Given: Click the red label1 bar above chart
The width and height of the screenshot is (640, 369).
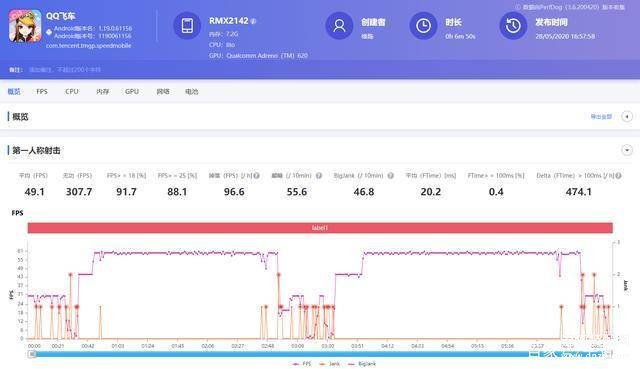Looking at the screenshot, I should (x=320, y=228).
